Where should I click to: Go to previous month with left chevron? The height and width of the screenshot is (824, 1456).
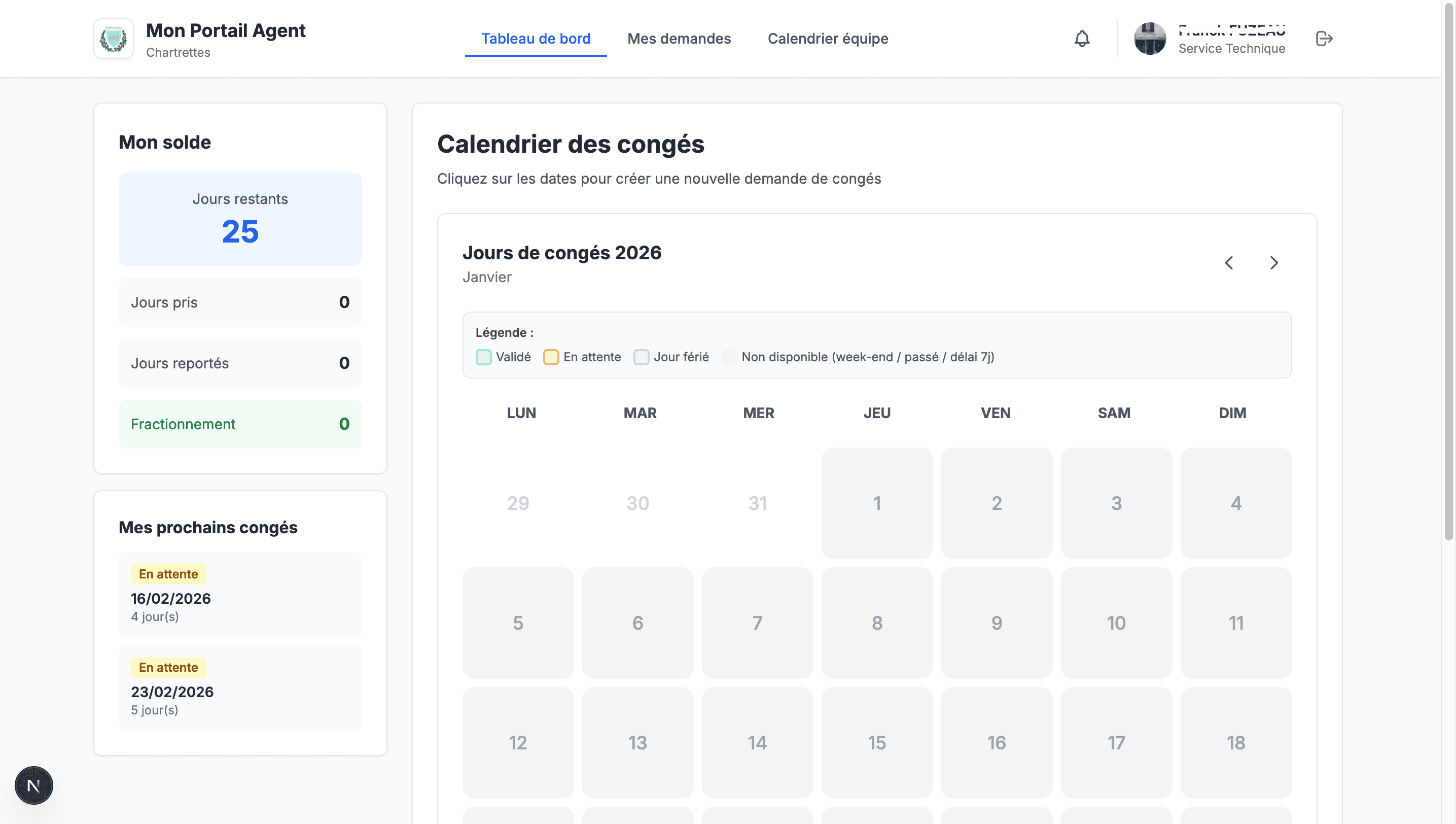tap(1229, 263)
